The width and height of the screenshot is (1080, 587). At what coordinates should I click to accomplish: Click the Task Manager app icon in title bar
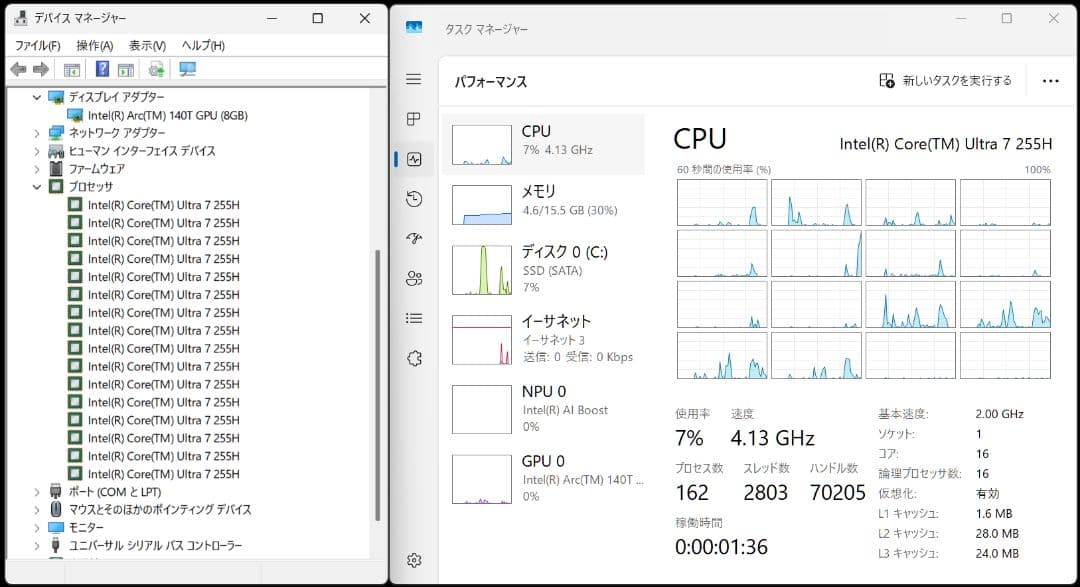(414, 27)
